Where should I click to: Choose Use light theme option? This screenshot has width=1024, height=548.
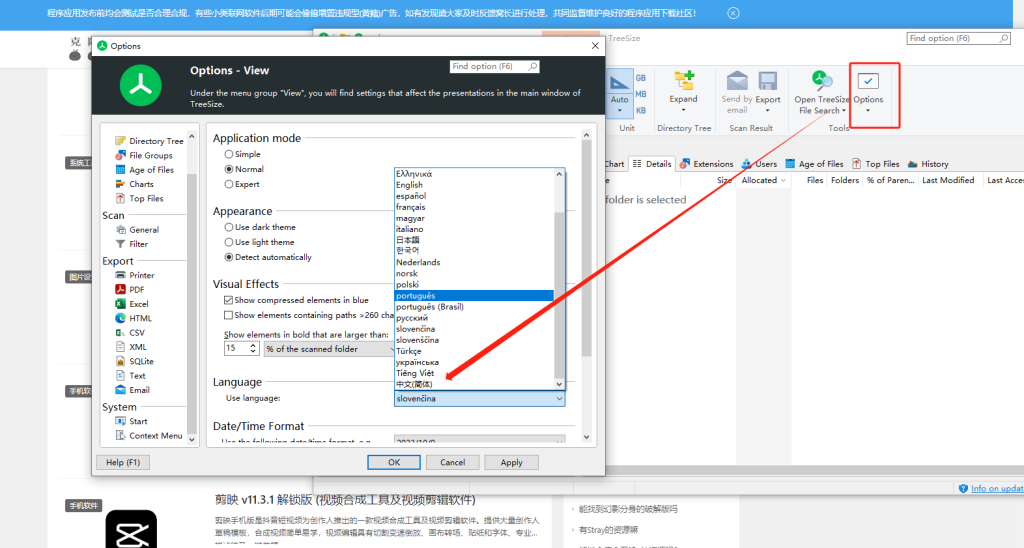tap(229, 242)
